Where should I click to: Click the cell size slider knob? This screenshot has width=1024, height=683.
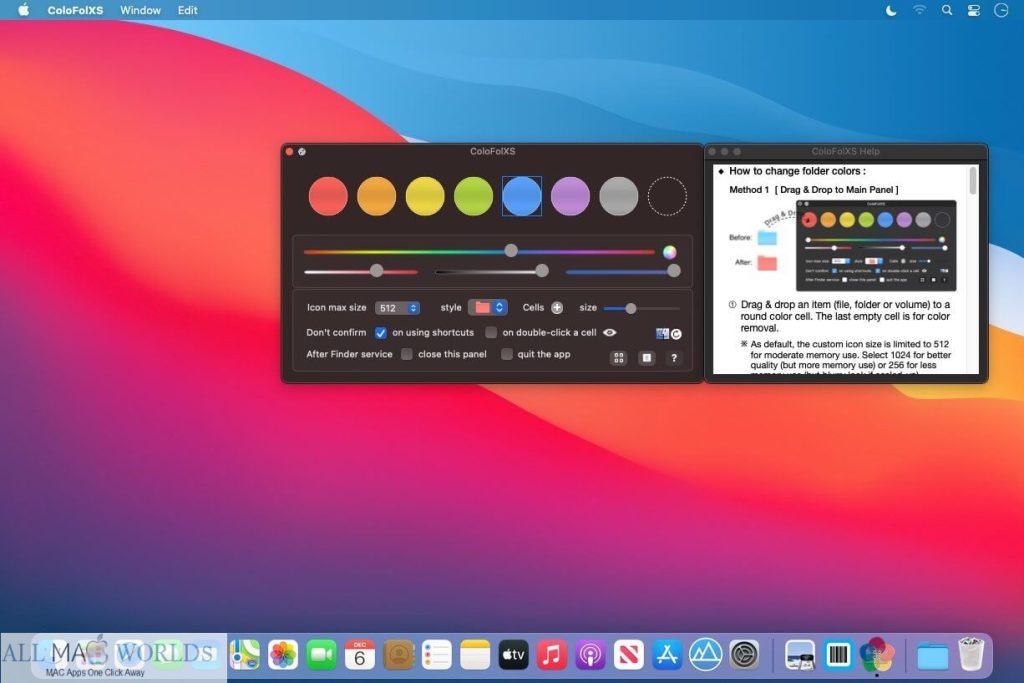[630, 308]
